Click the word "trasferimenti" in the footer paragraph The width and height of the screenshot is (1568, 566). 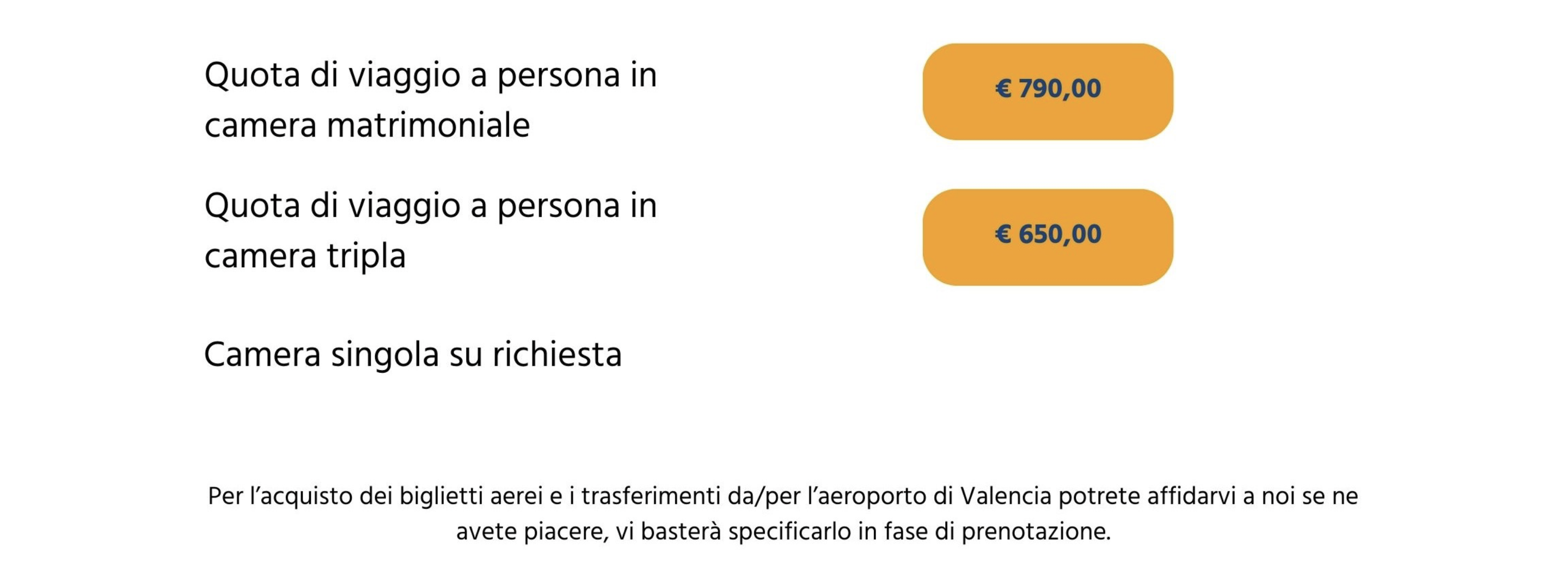click(651, 497)
